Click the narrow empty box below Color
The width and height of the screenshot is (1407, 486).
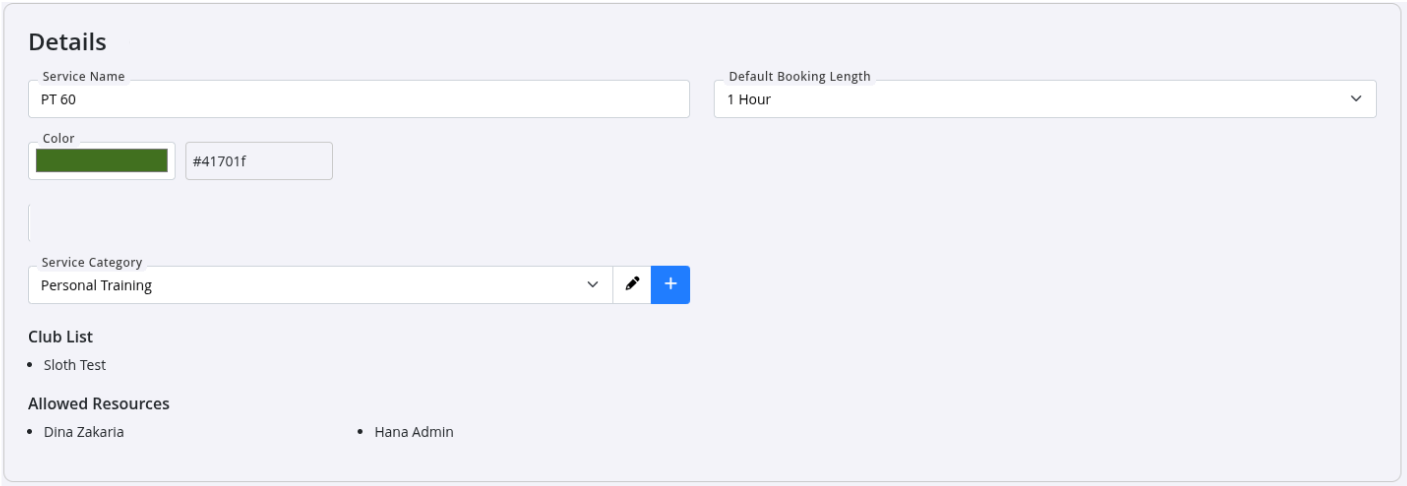tap(29, 223)
